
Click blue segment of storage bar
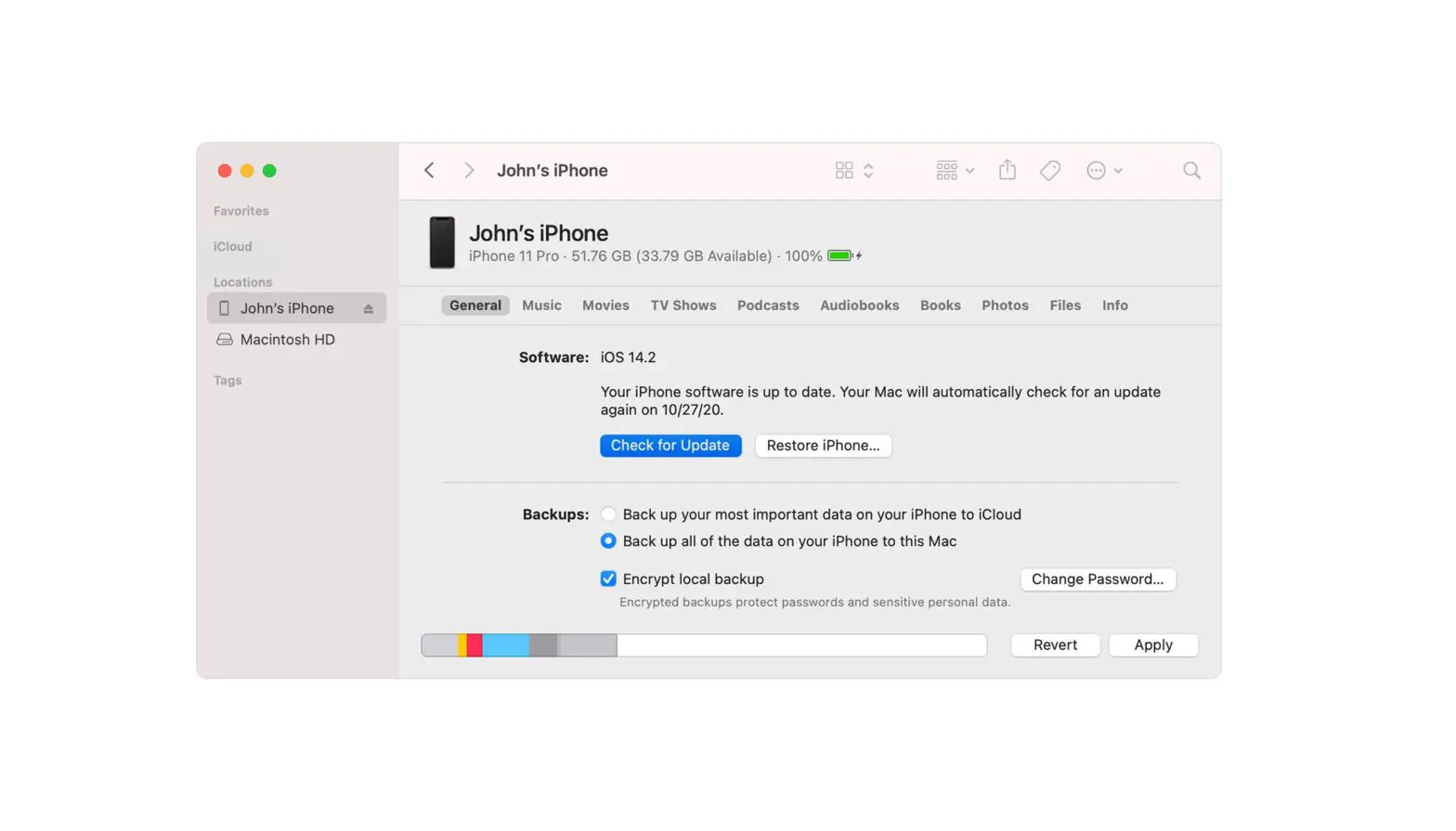pos(505,645)
